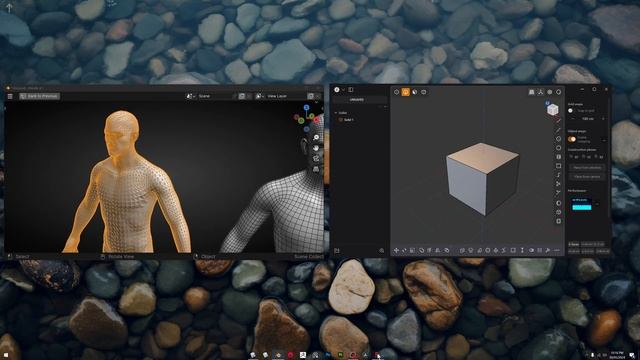Click the Blender viewport zoom magnifier icon
640x360 pixels.
(x=316, y=138)
